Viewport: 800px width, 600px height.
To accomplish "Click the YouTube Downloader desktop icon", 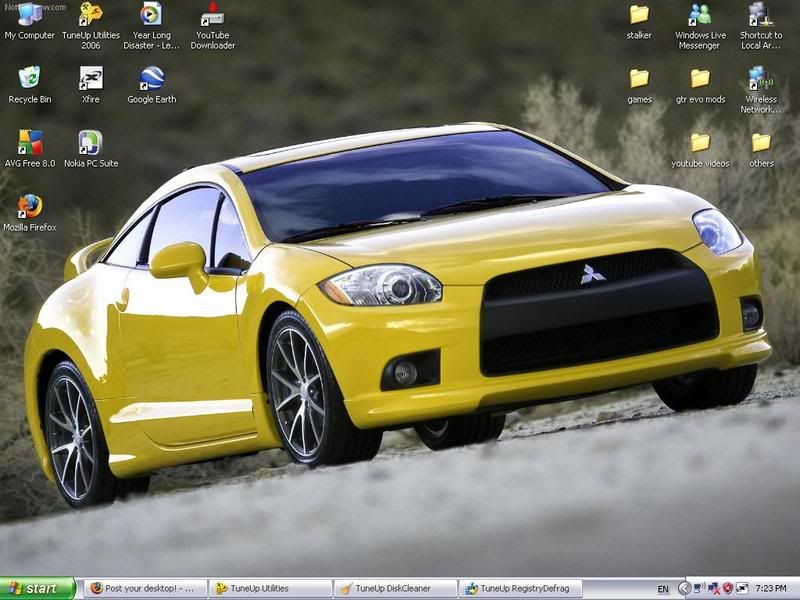I will tap(212, 15).
